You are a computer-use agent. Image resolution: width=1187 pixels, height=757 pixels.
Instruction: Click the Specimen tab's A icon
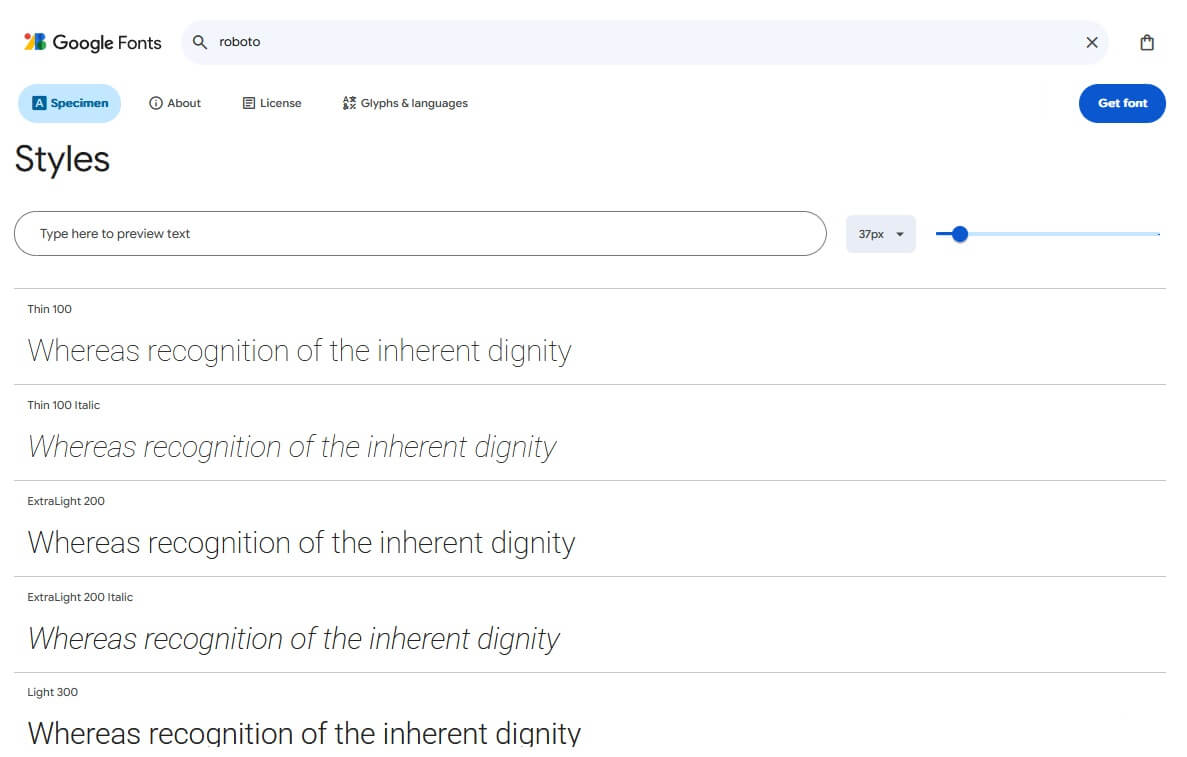coord(39,104)
